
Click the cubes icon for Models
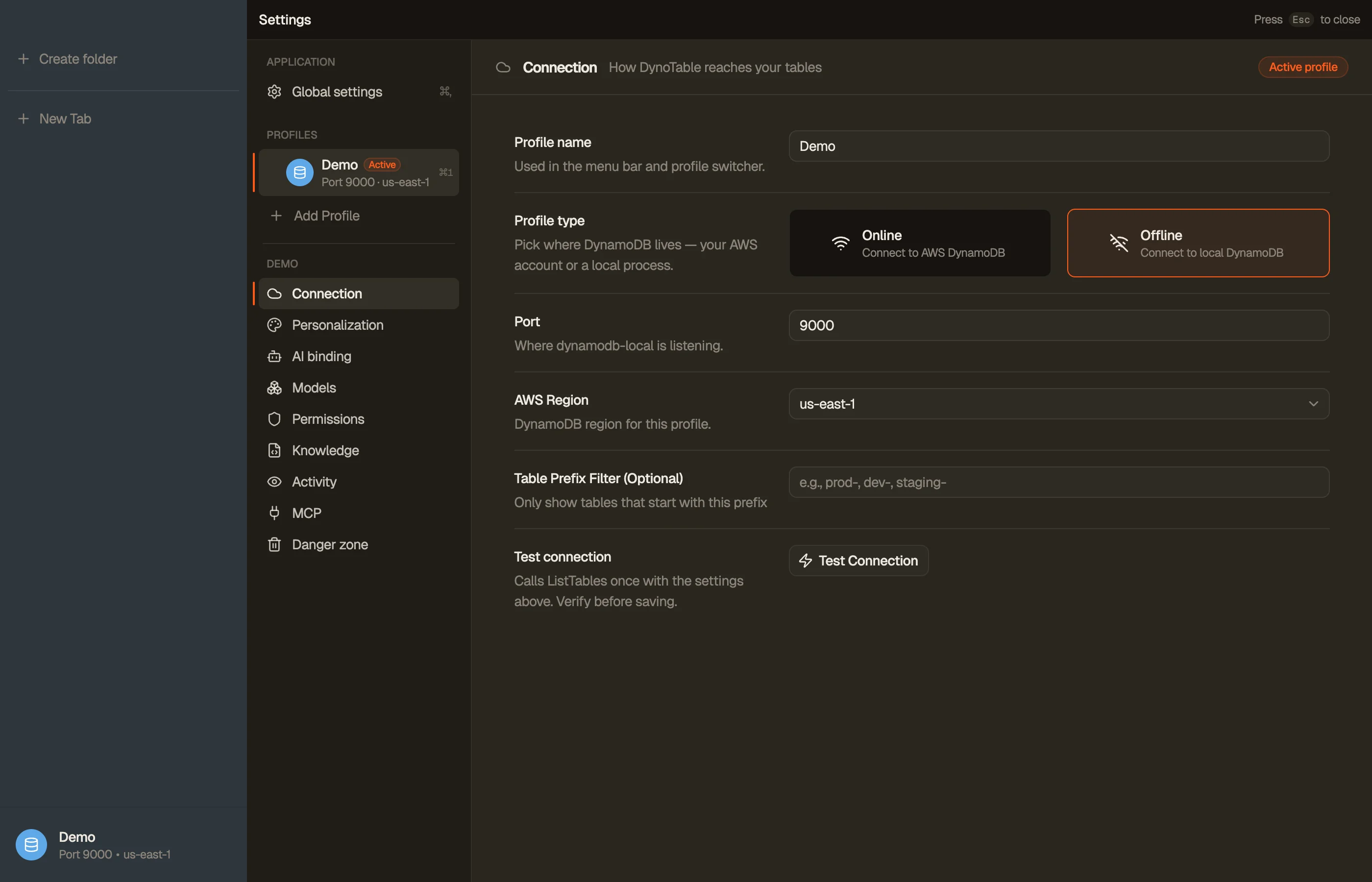pos(274,388)
